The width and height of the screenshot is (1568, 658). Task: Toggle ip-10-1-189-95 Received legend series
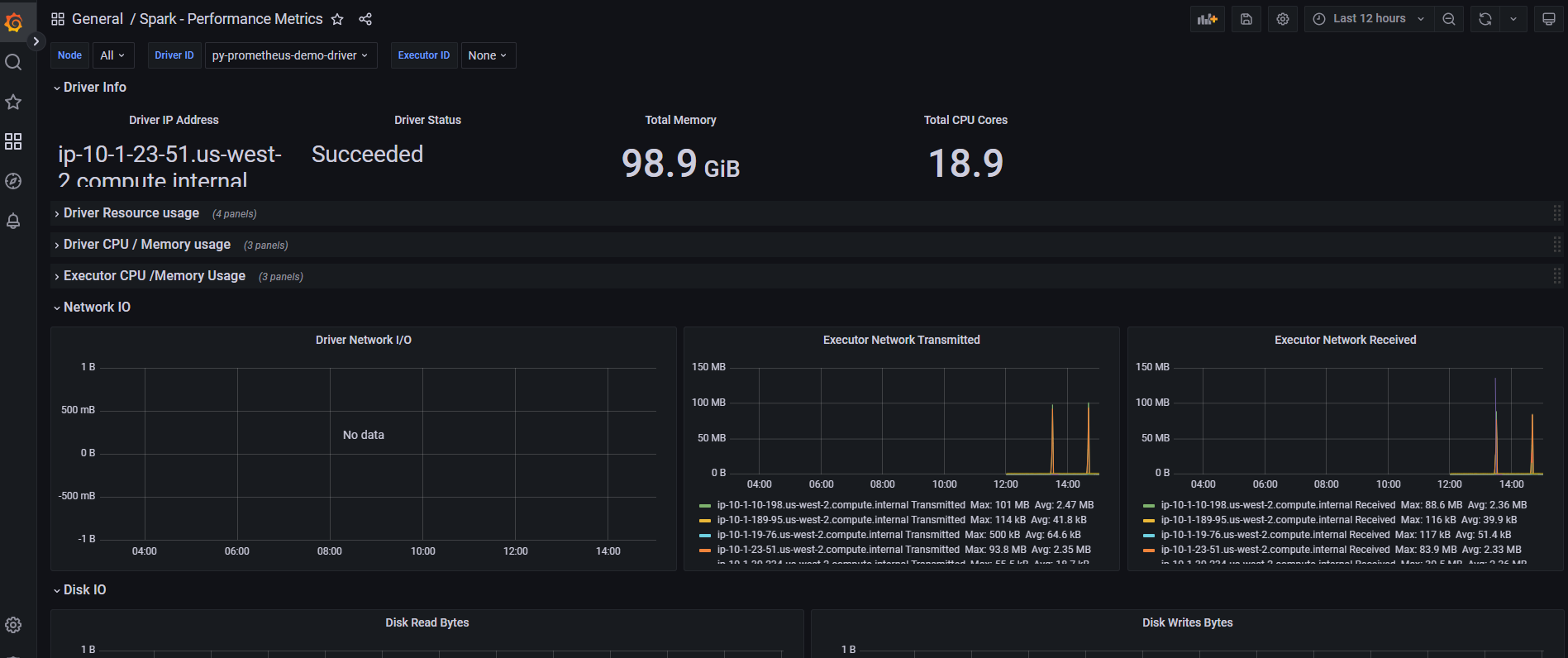(1278, 520)
